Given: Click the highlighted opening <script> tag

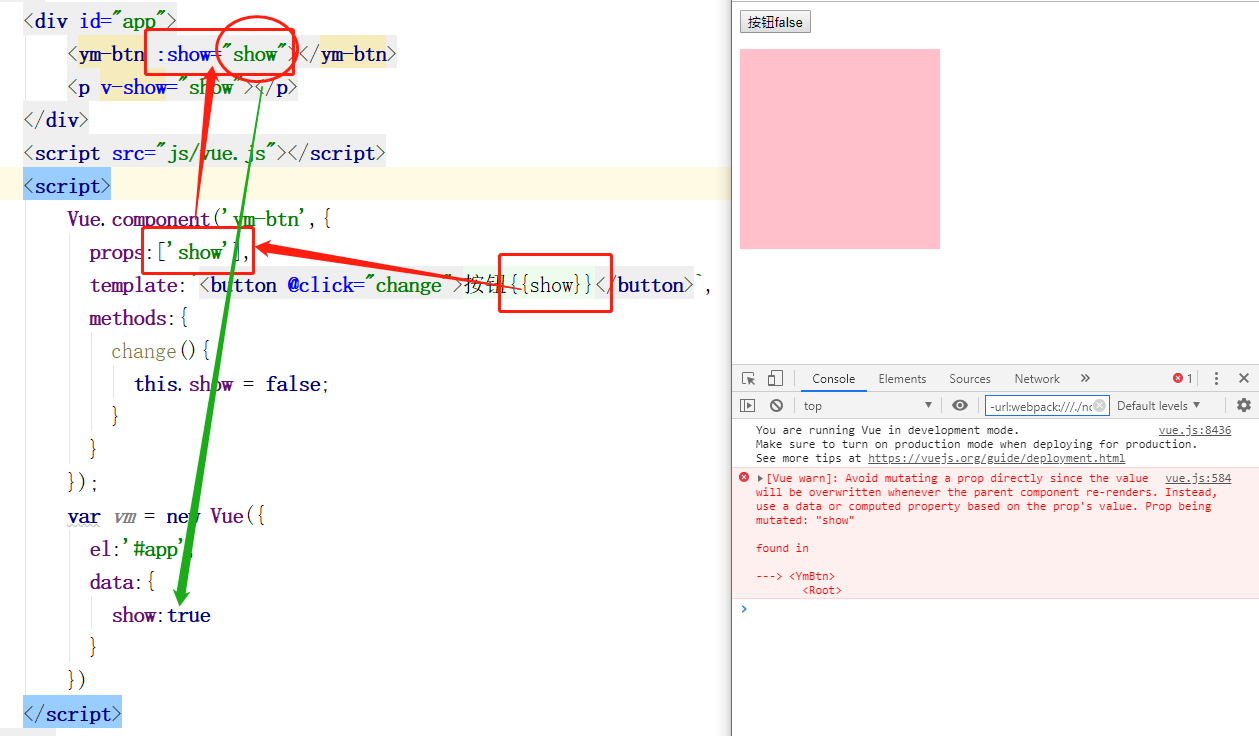Looking at the screenshot, I should pos(67,186).
